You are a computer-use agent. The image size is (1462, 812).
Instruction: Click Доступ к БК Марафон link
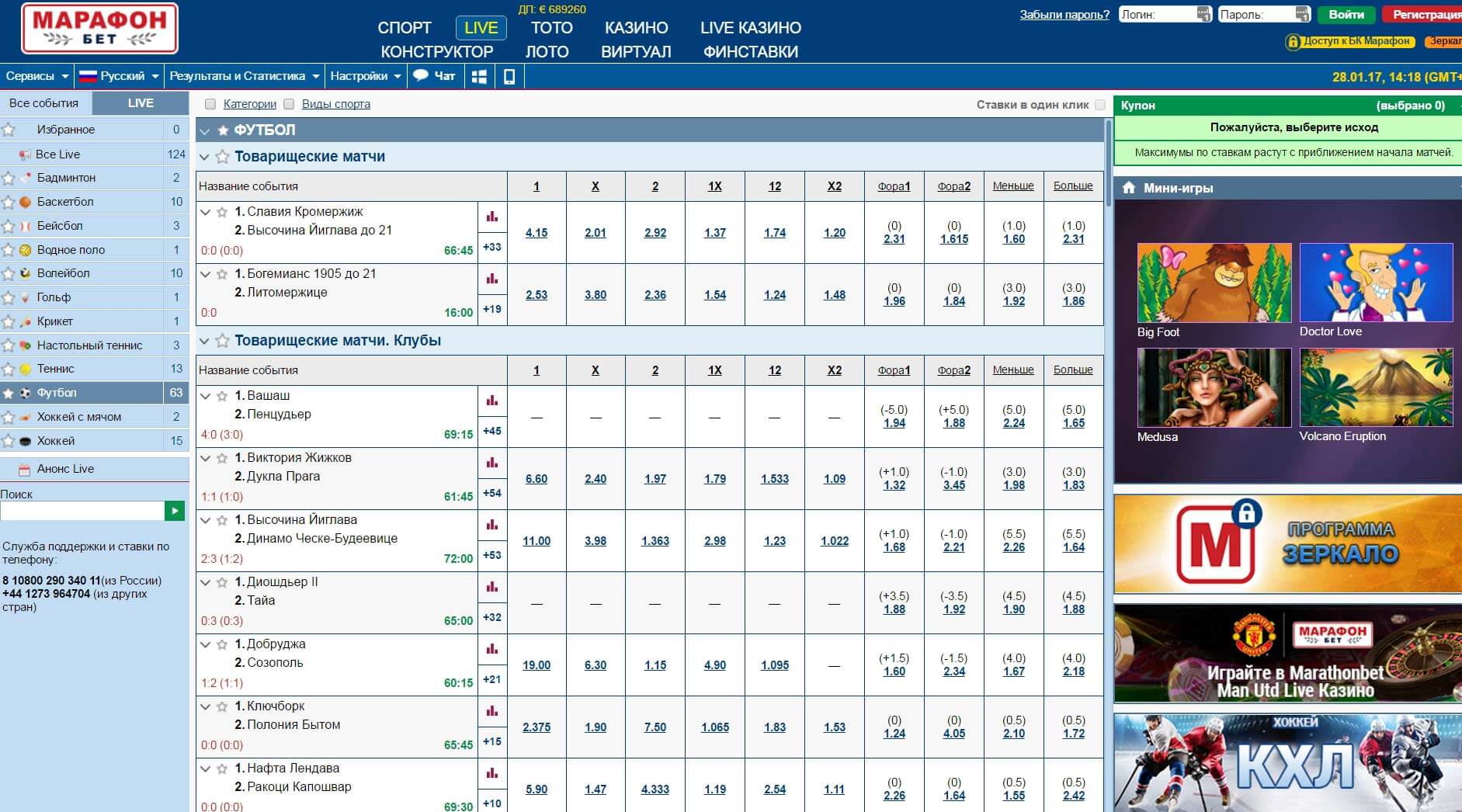tap(1349, 41)
